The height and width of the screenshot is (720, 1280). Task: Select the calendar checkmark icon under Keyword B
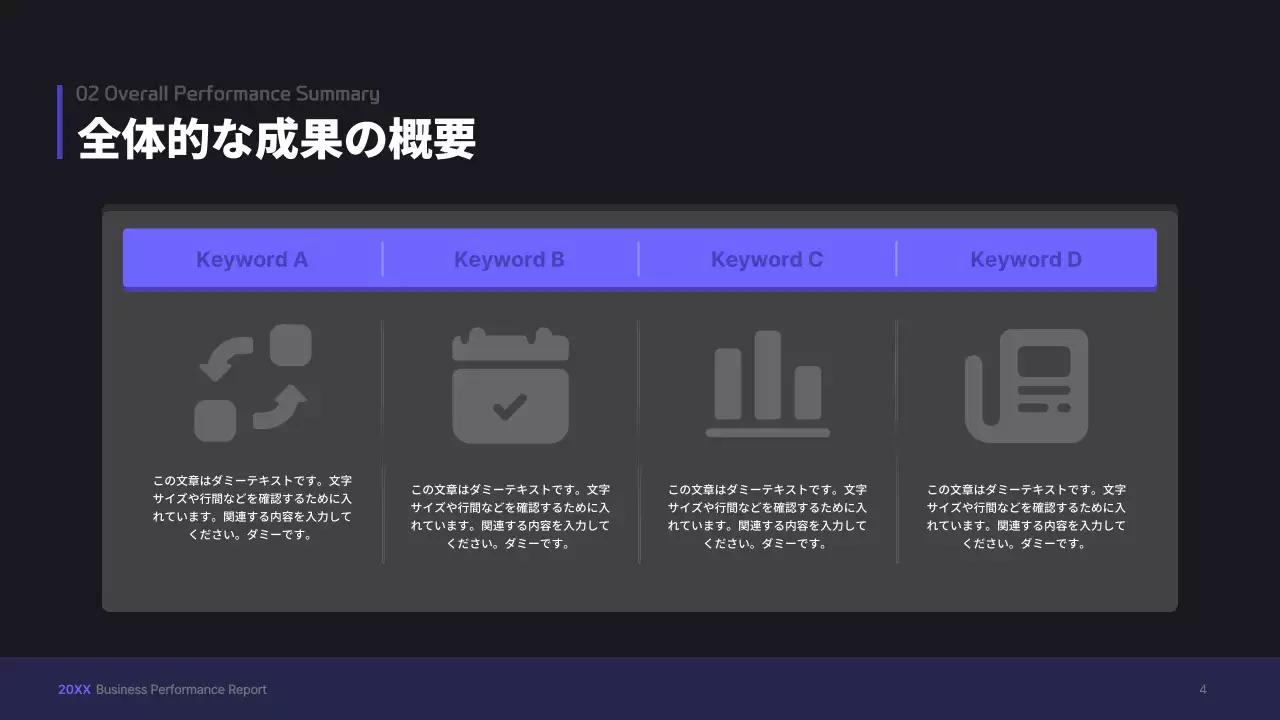[510, 385]
